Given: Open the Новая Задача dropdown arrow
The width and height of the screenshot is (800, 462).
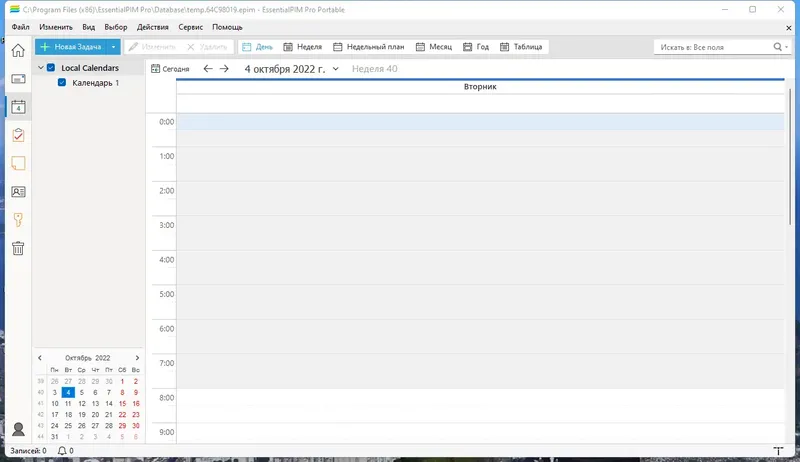Looking at the screenshot, I should pyautogui.click(x=113, y=47).
